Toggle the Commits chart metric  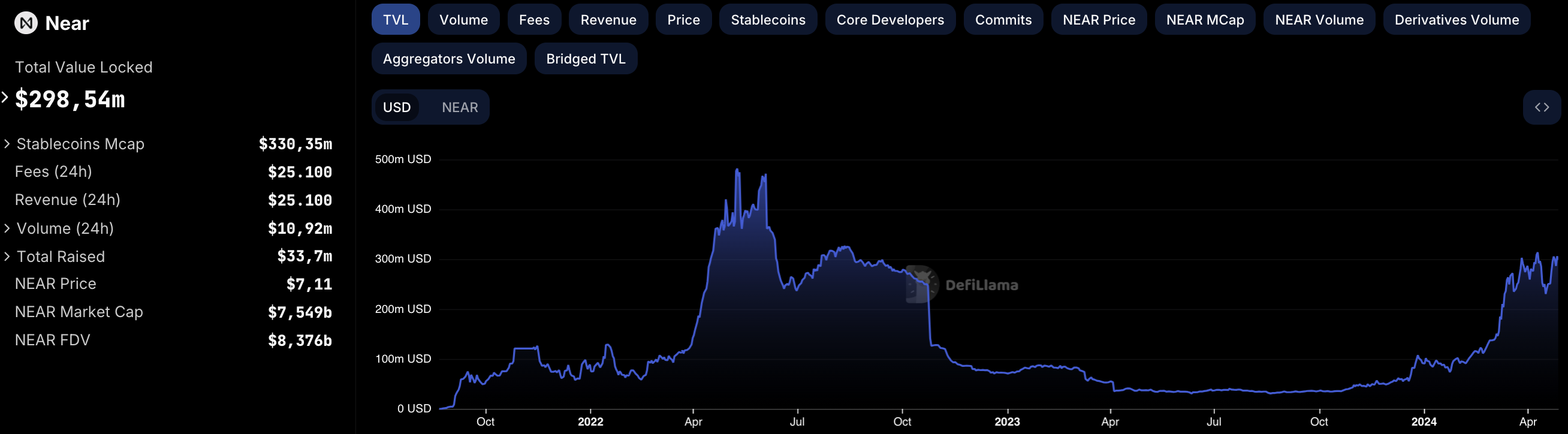point(1004,19)
